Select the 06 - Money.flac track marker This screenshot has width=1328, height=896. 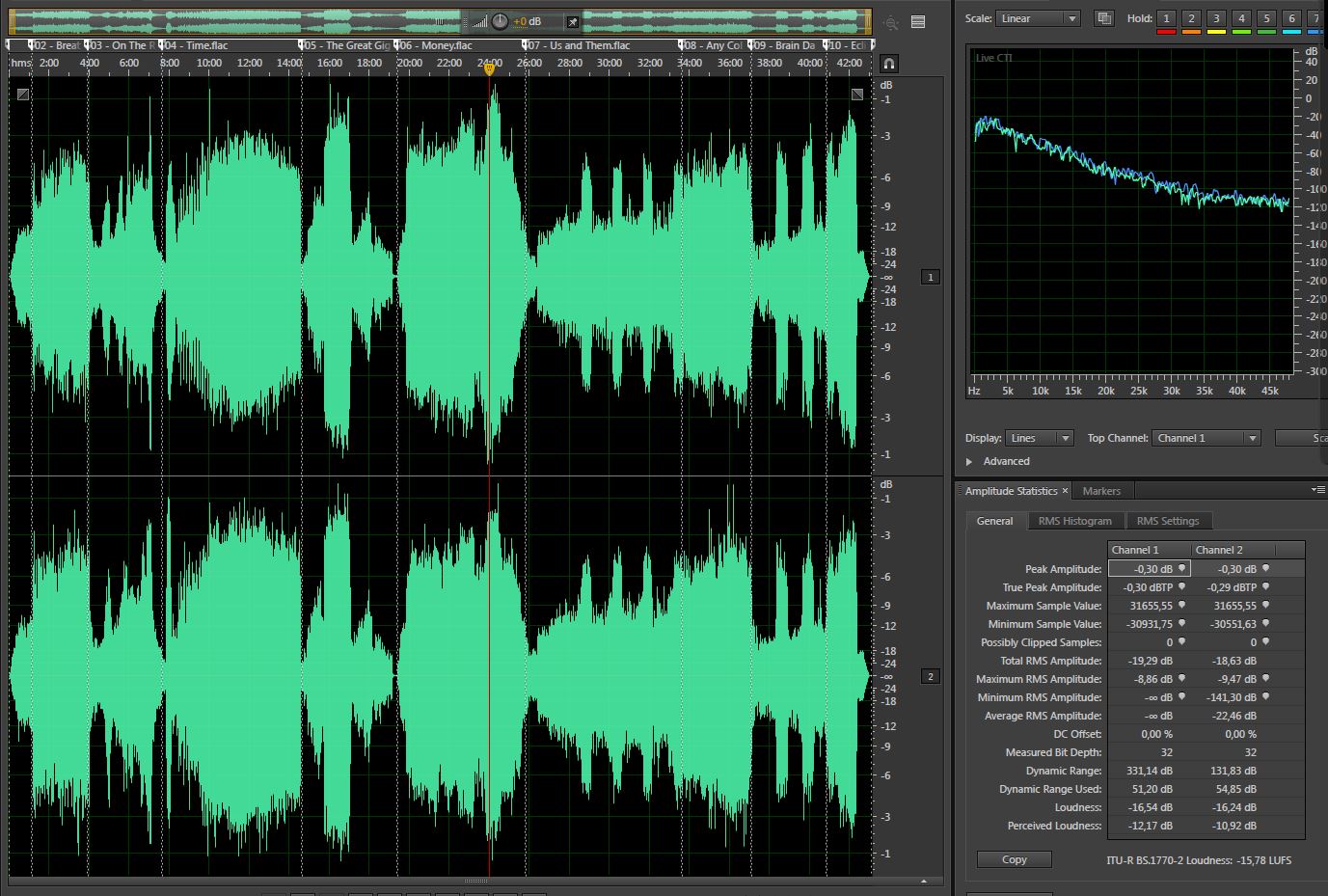pos(434,45)
